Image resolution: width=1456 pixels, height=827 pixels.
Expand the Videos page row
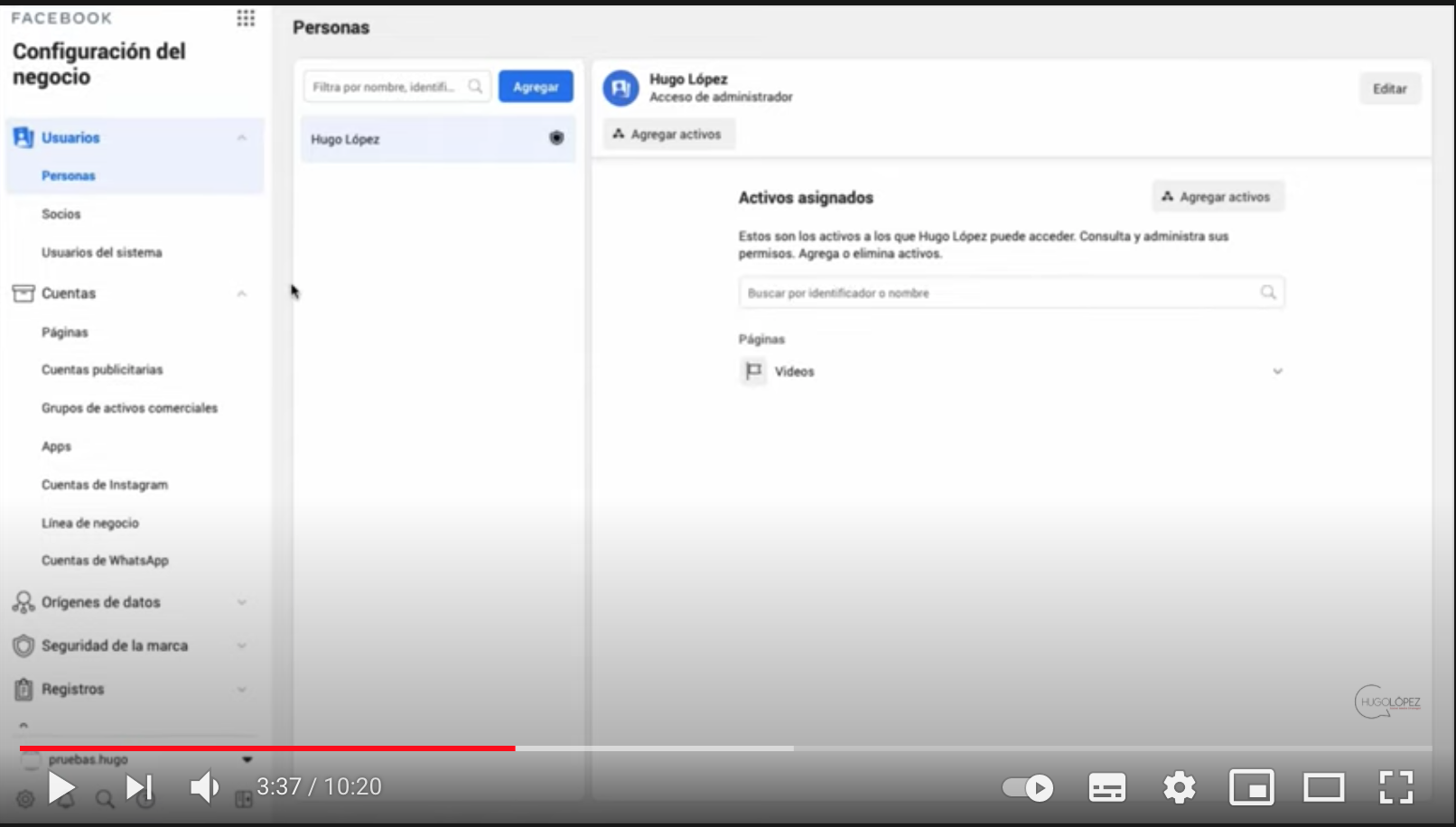1277,372
